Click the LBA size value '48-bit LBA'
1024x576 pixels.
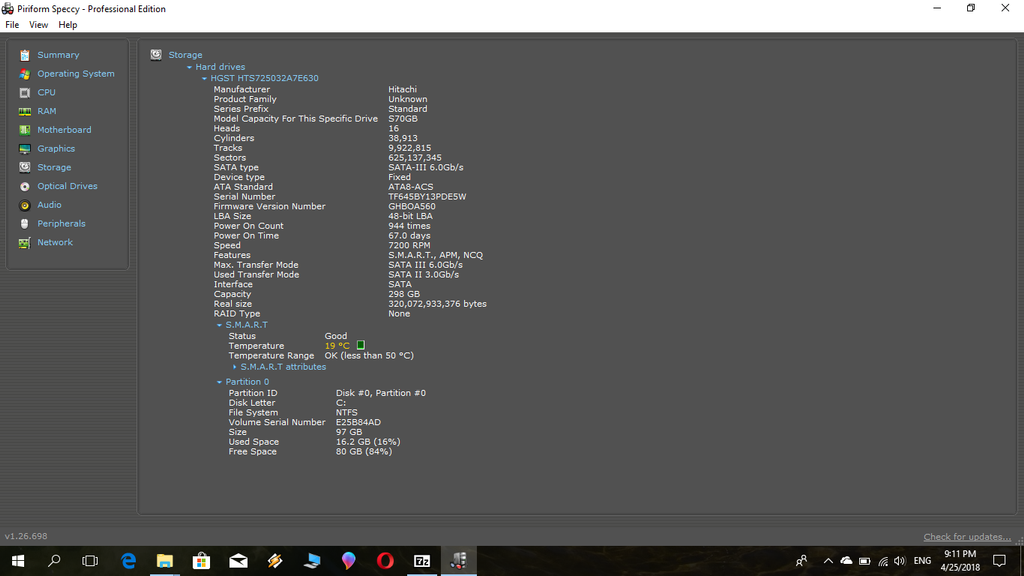tap(410, 216)
